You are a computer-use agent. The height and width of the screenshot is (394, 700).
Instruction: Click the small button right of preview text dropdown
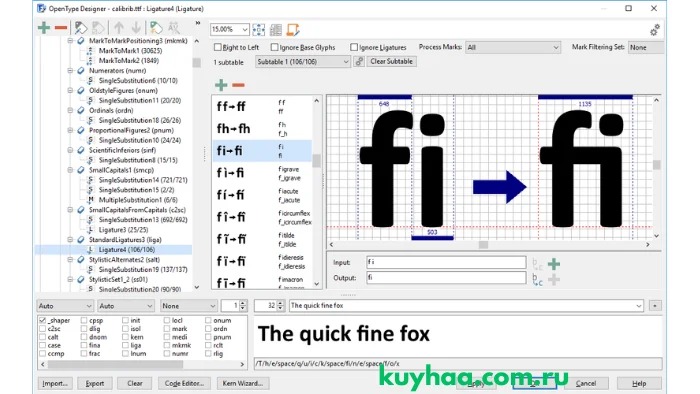tap(654, 306)
